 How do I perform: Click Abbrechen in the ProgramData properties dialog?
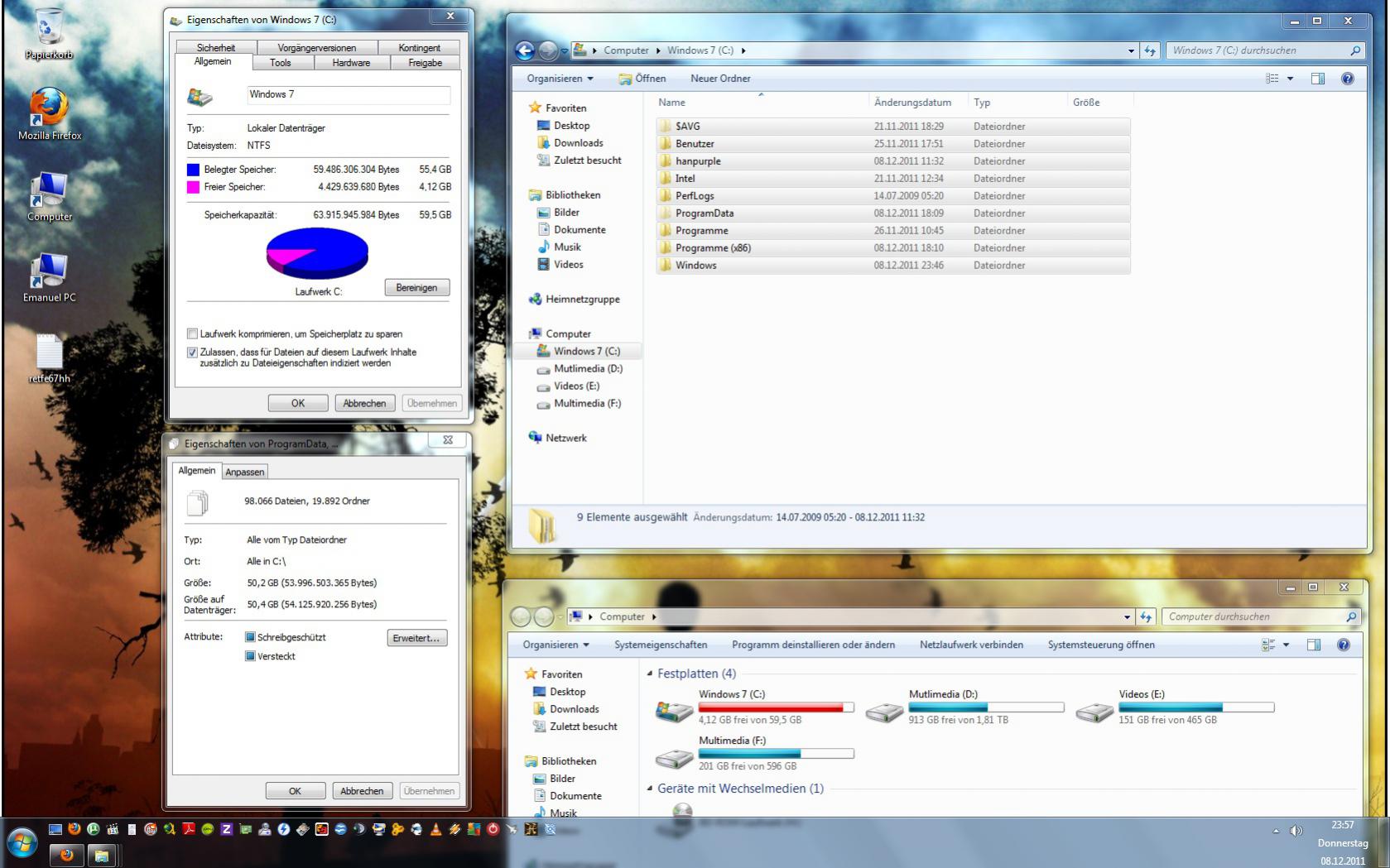click(x=362, y=790)
